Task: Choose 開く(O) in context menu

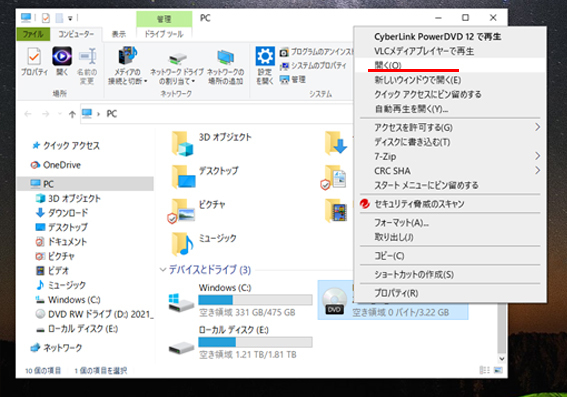Action: coord(450,65)
